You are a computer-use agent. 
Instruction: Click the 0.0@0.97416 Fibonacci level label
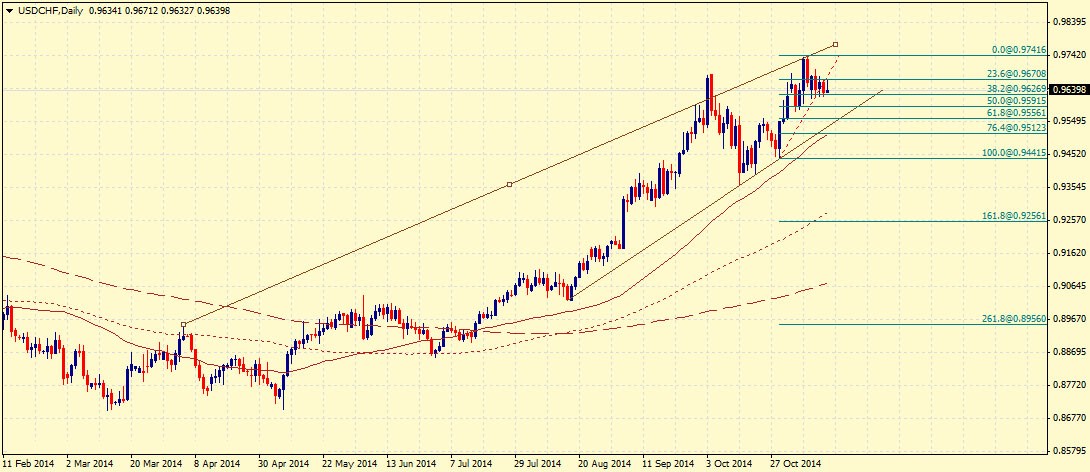click(x=1018, y=49)
